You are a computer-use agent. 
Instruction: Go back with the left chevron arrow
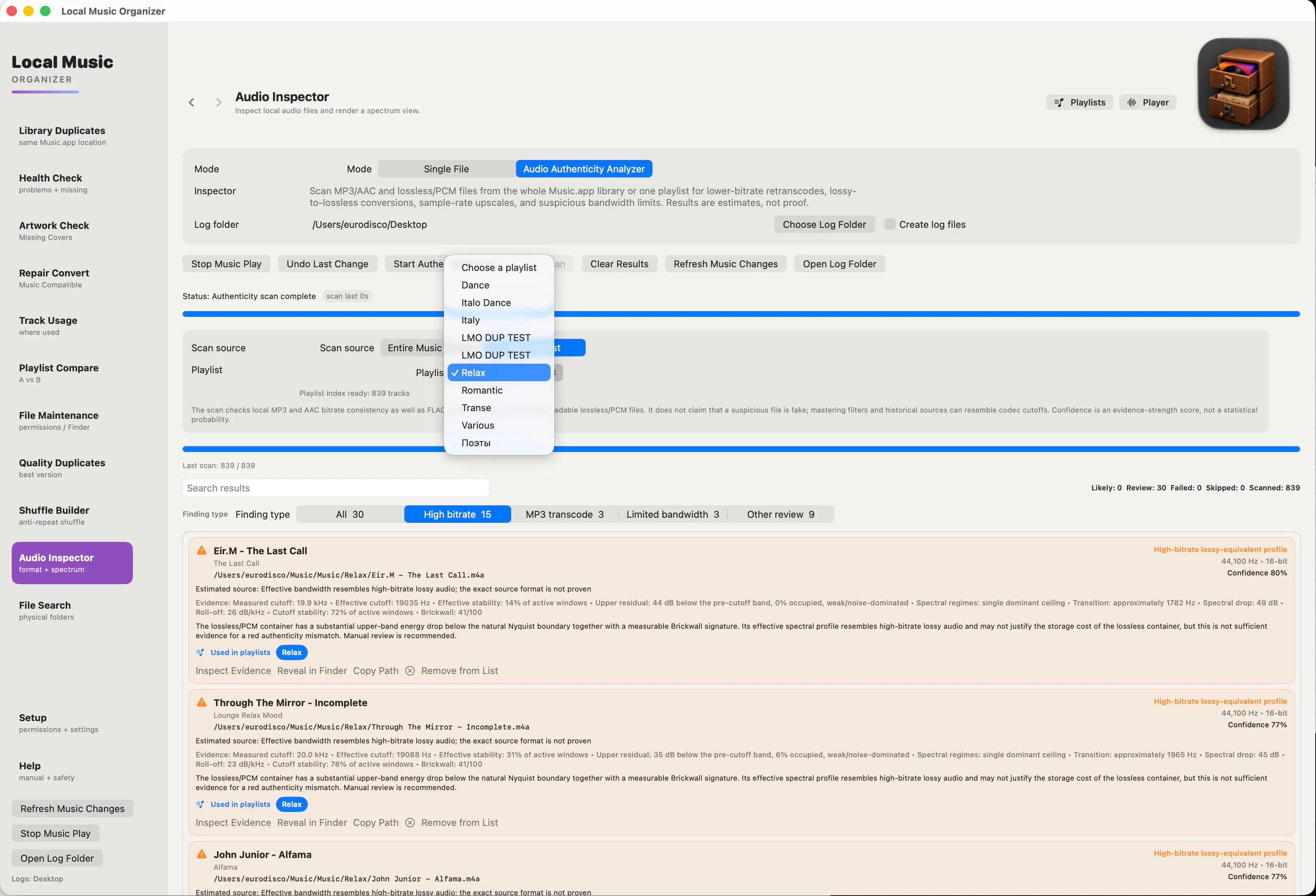(x=191, y=103)
